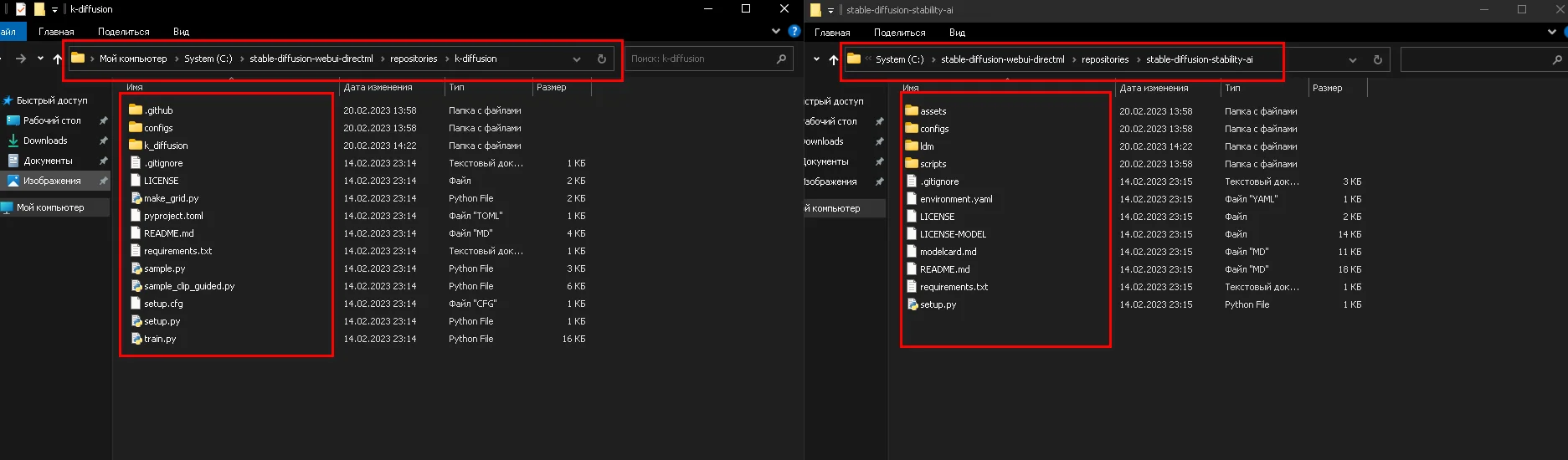Select Мой компьютер in left sidebar
This screenshot has height=460, width=1568.
pos(50,207)
